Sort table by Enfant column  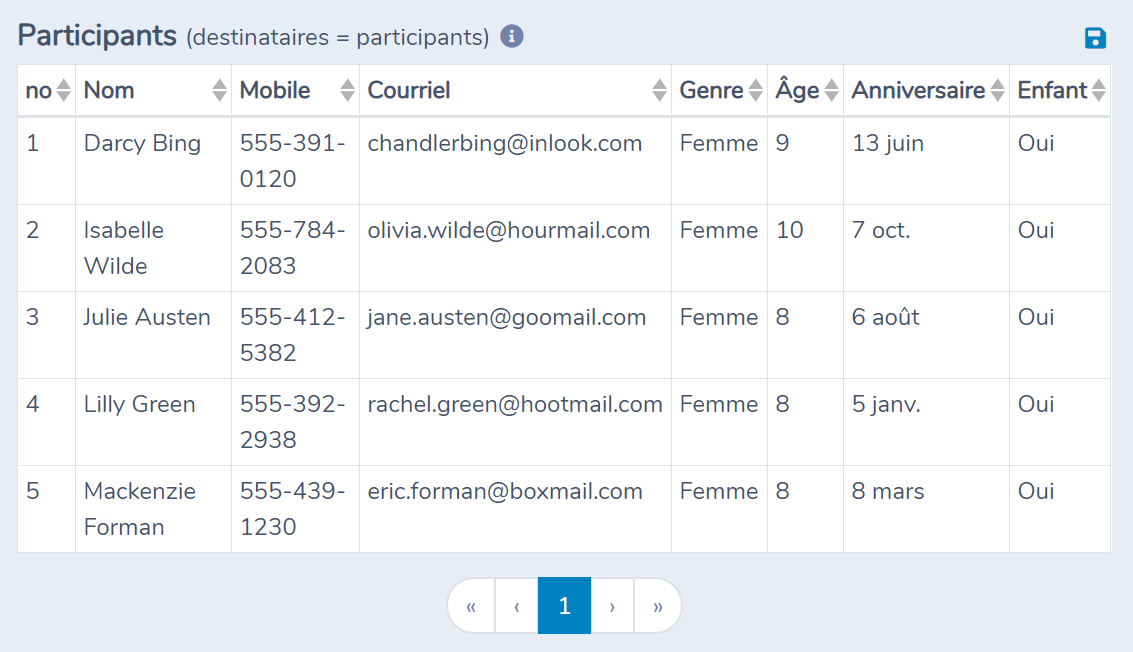[x=1060, y=90]
